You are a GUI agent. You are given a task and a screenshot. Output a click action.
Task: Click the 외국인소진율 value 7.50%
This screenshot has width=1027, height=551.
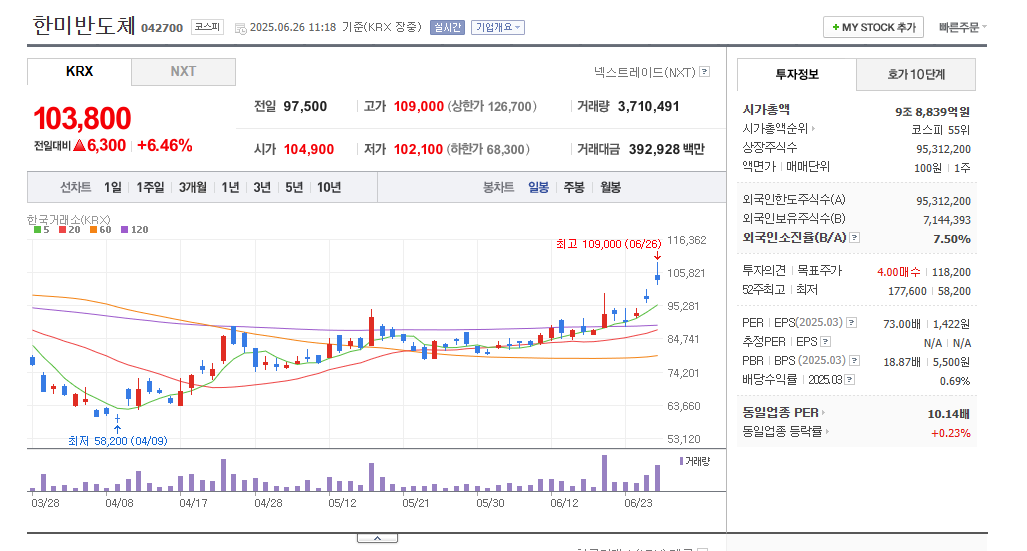952,239
